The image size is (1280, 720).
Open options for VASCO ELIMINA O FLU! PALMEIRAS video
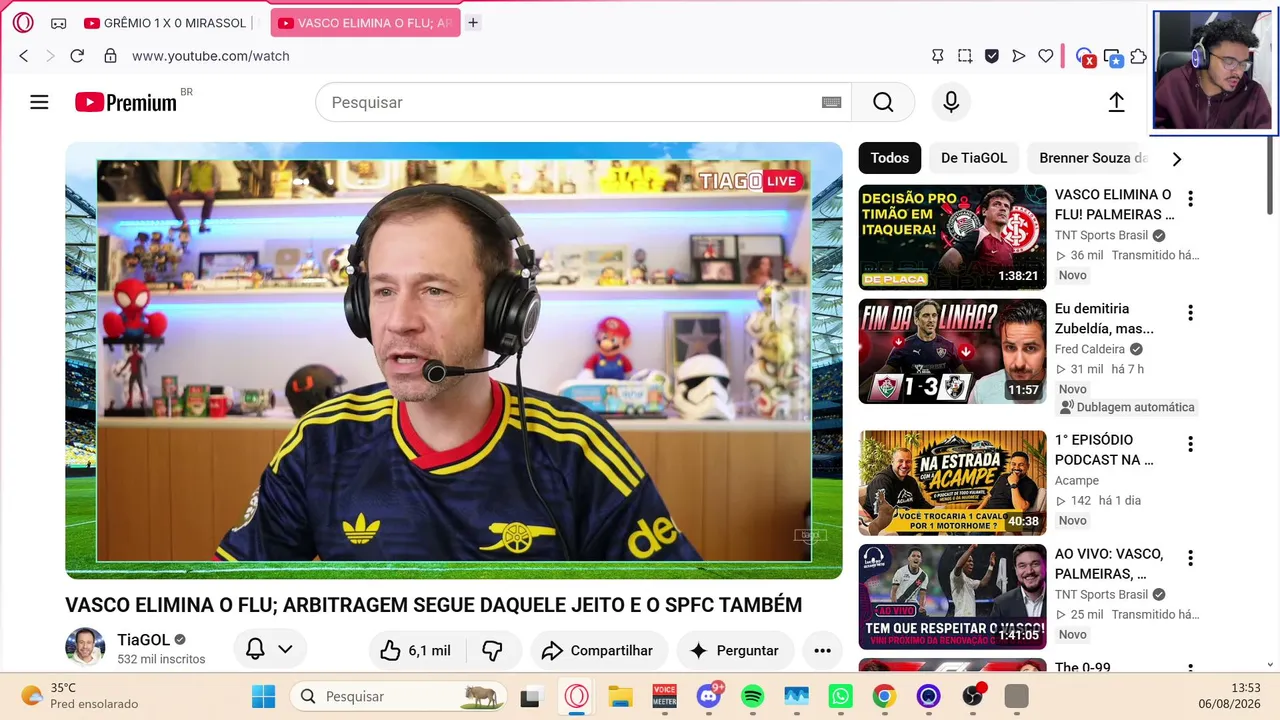click(x=1190, y=198)
